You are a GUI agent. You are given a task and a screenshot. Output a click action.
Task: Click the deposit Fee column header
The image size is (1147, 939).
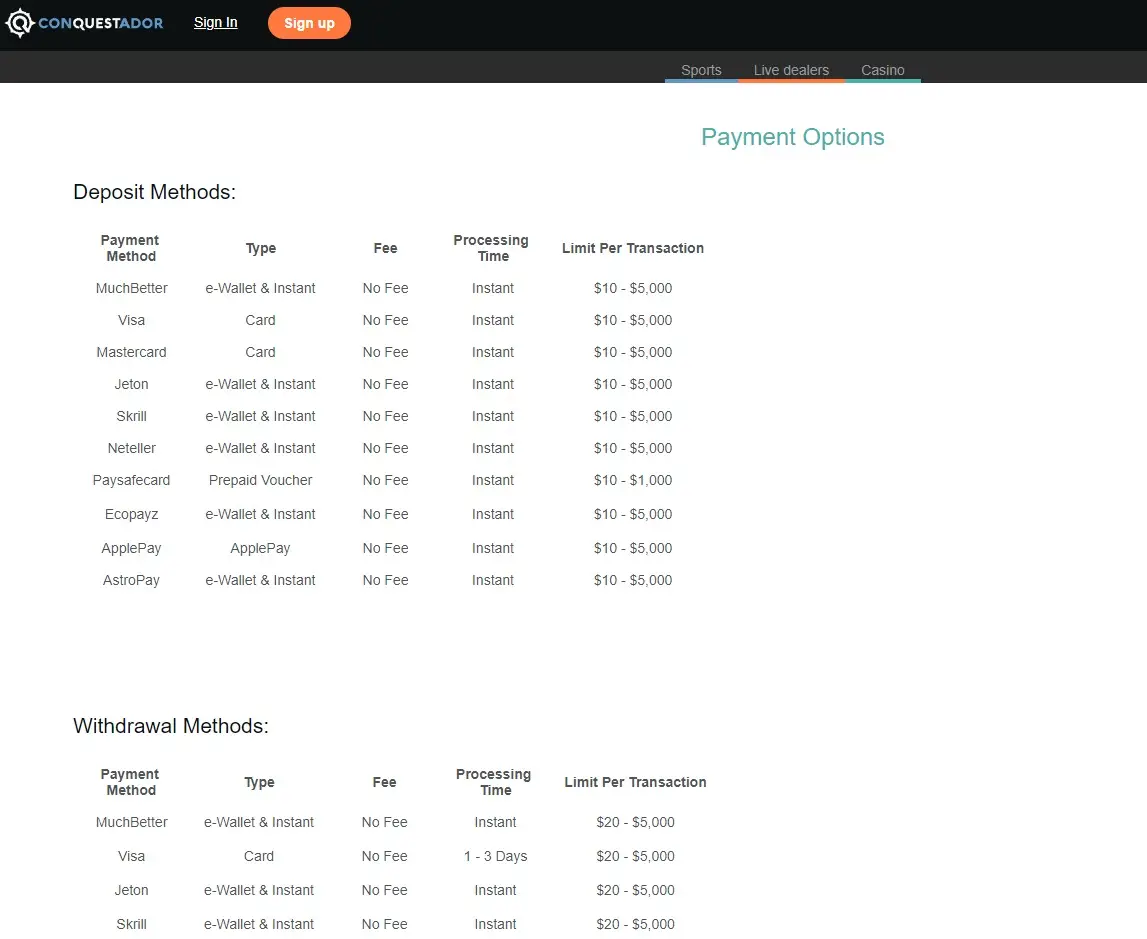point(386,248)
